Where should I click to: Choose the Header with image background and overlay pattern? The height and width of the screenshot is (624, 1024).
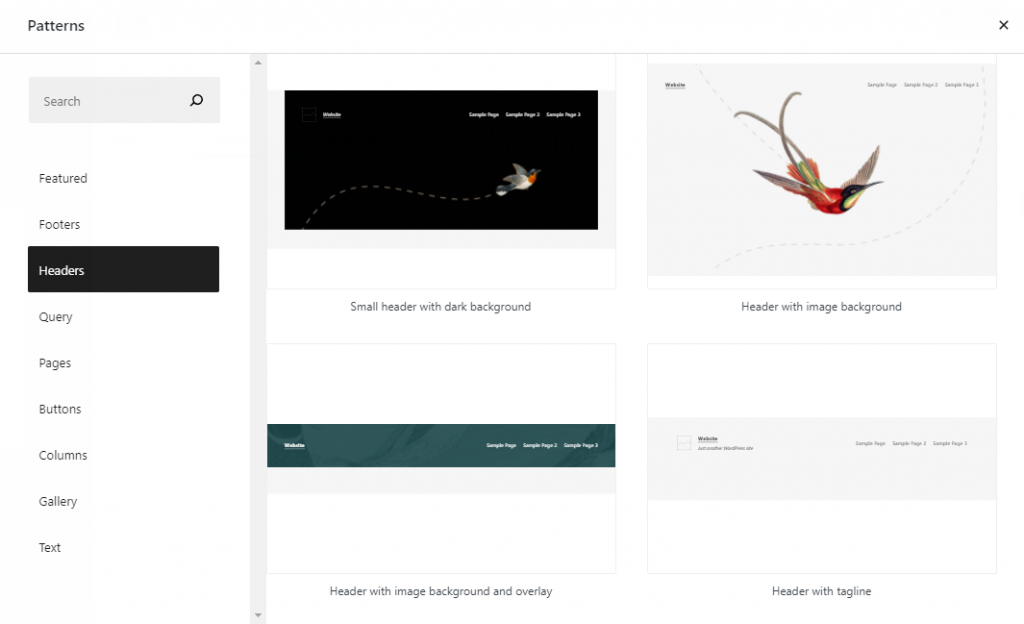point(441,446)
